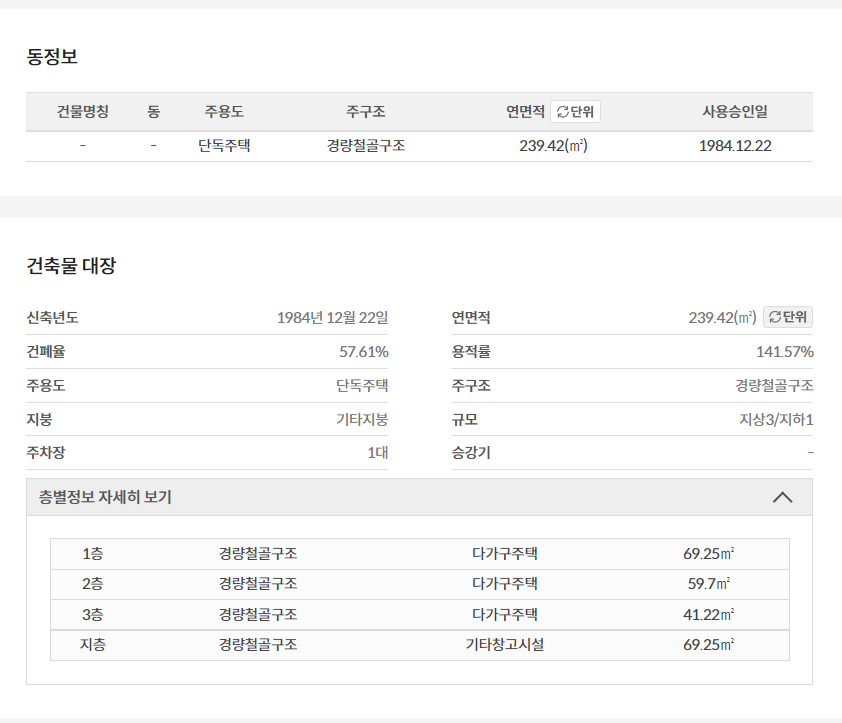
Task: Click the 신축년도 label
Action: tap(53, 317)
